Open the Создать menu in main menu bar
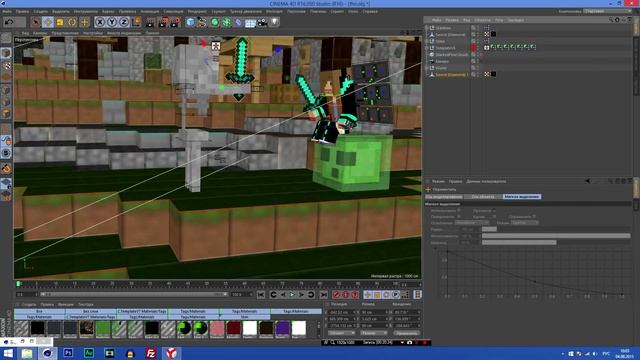 [x=40, y=11]
